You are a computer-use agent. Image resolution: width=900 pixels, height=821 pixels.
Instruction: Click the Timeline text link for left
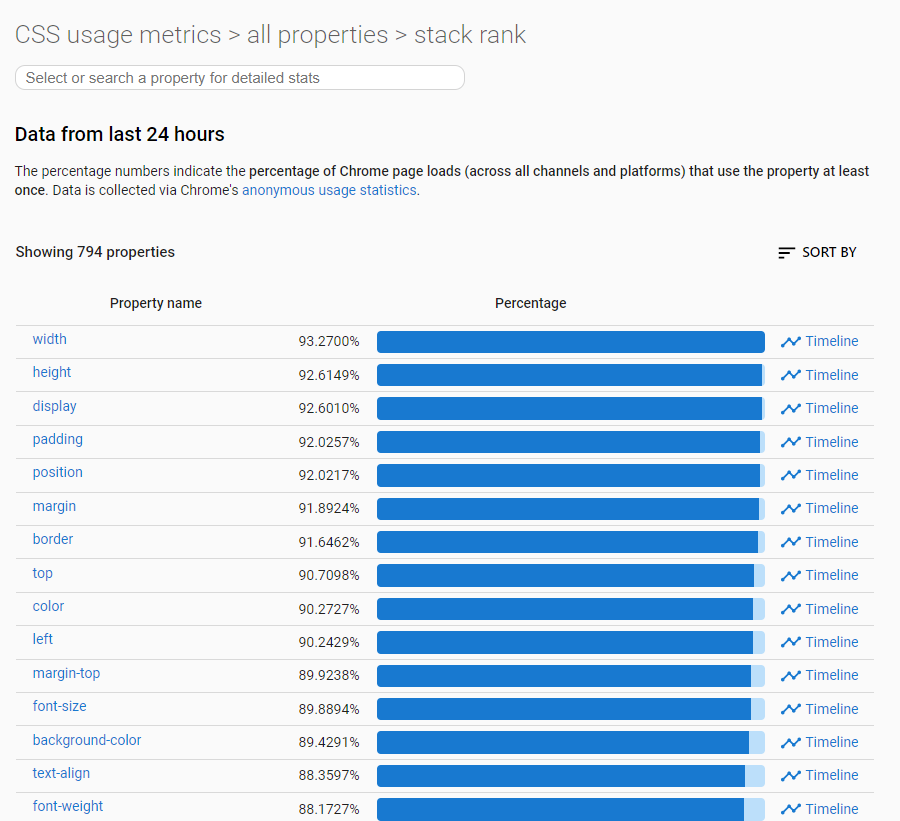click(x=832, y=642)
